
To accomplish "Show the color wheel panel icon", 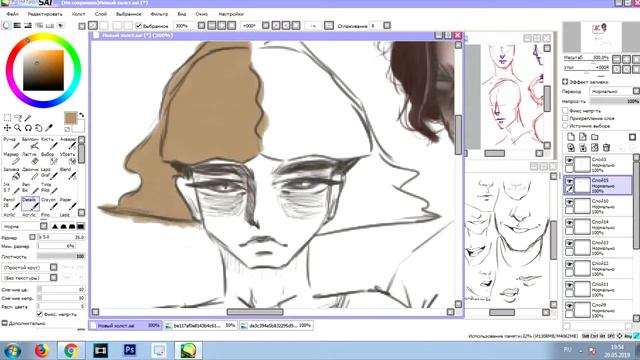I will click(6, 26).
